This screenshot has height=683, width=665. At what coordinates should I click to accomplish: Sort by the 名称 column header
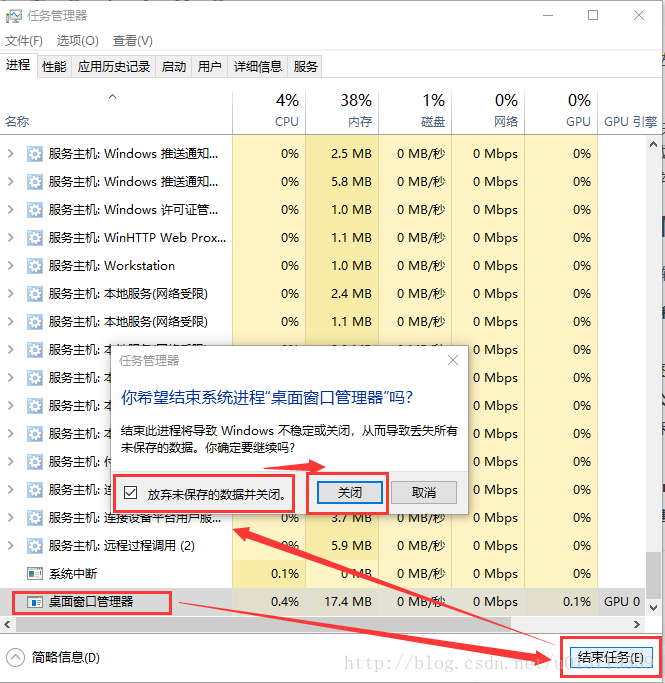tap(116, 112)
